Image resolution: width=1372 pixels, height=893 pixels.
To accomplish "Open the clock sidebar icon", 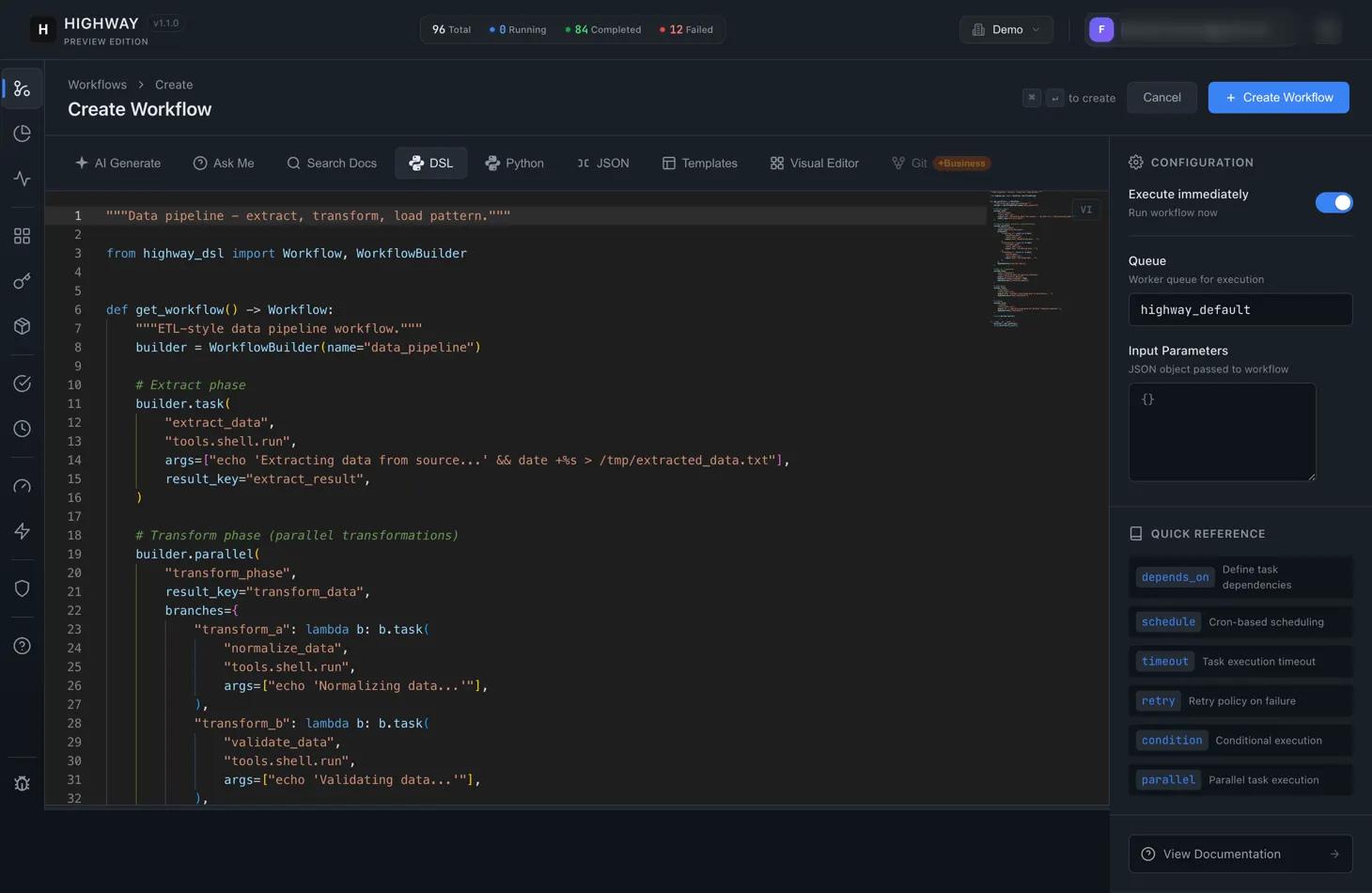I will (x=22, y=429).
